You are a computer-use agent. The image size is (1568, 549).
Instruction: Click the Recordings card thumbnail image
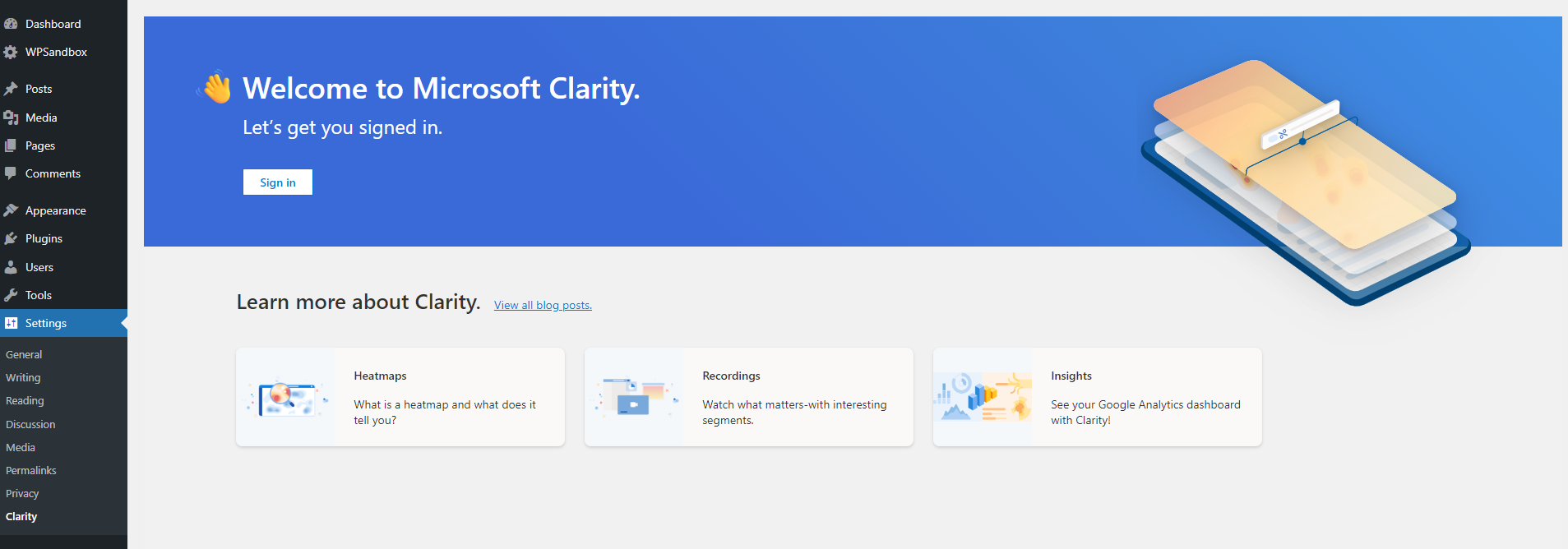[x=634, y=397]
